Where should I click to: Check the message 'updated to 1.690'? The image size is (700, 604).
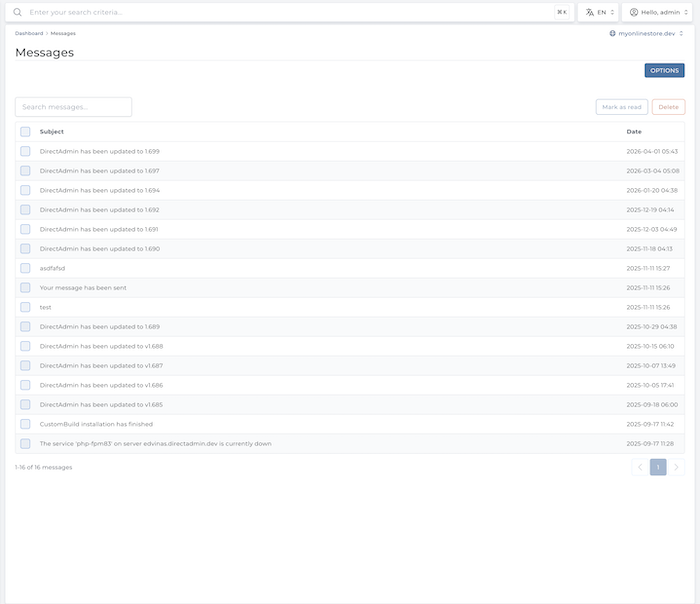tap(25, 249)
